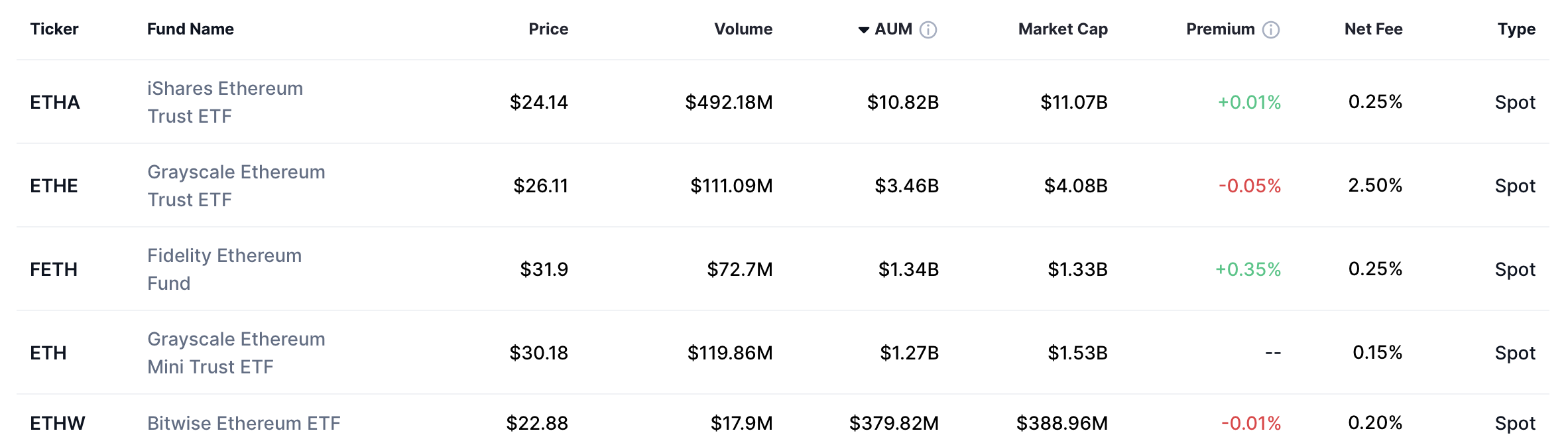Click the AUM sort arrow
This screenshot has height=447, width=1568.
pos(863,29)
